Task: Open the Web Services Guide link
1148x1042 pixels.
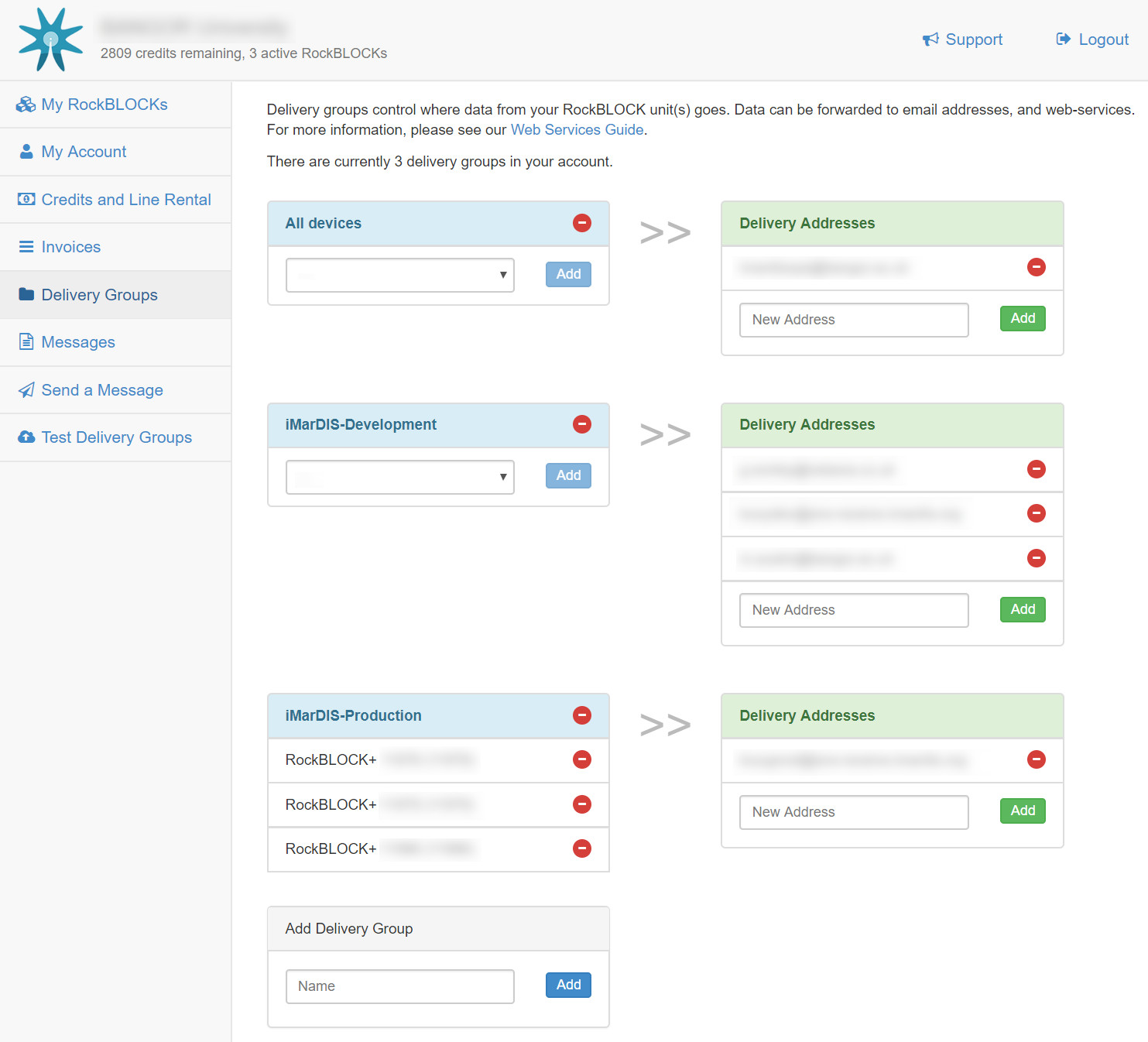Action: click(577, 129)
